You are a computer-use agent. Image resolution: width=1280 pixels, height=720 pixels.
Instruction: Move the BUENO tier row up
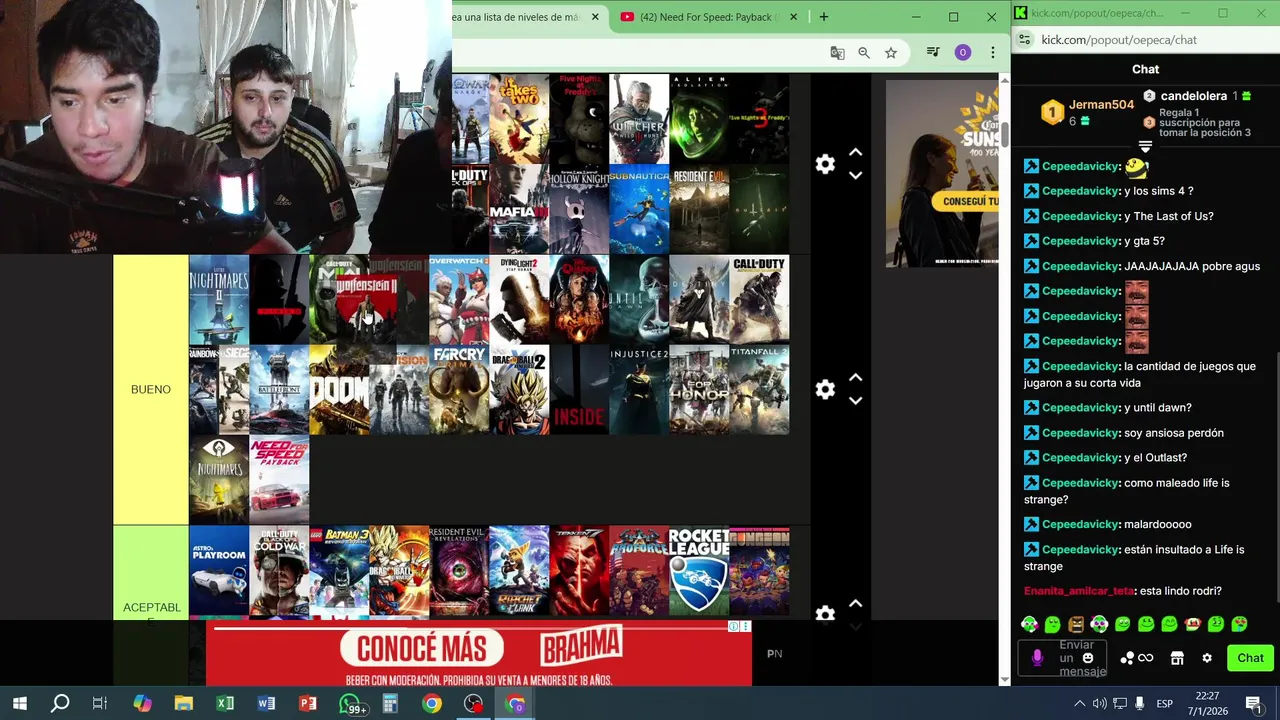point(856,378)
